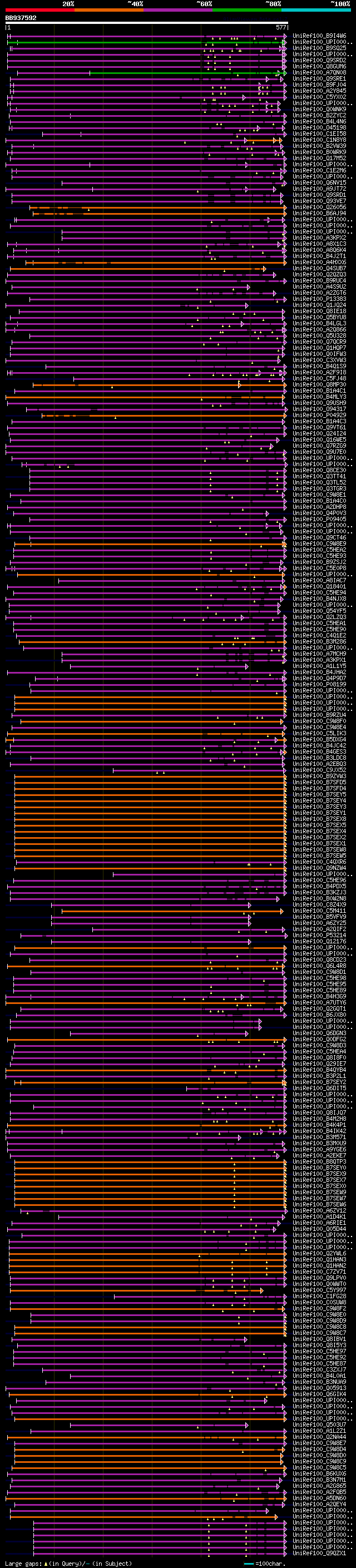
Task: Select the UniRef100_C9W8E9 label
Action: [319, 543]
